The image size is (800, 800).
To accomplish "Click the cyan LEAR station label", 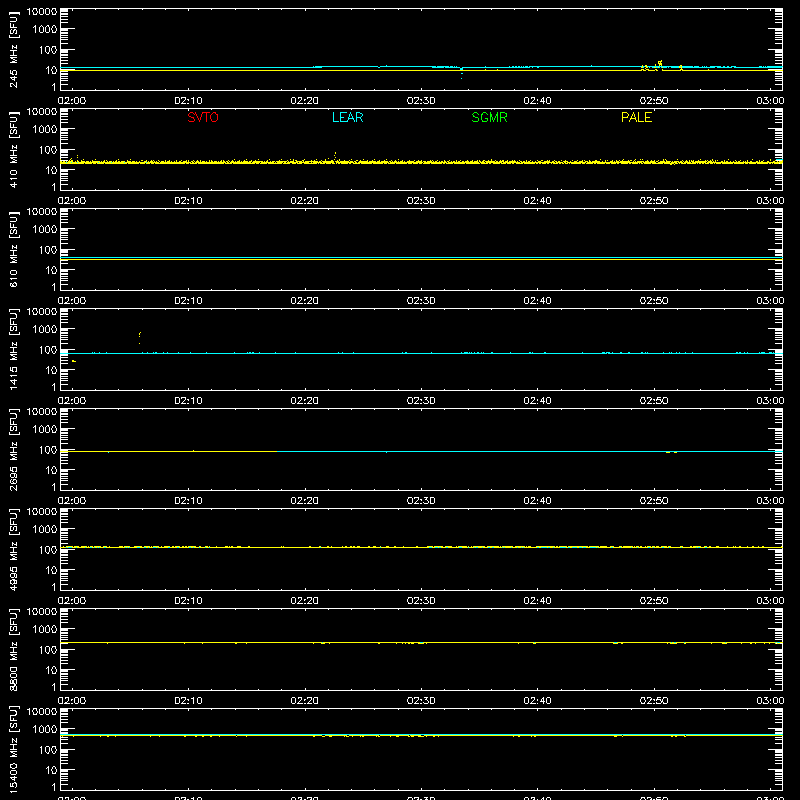I will 347,117.
